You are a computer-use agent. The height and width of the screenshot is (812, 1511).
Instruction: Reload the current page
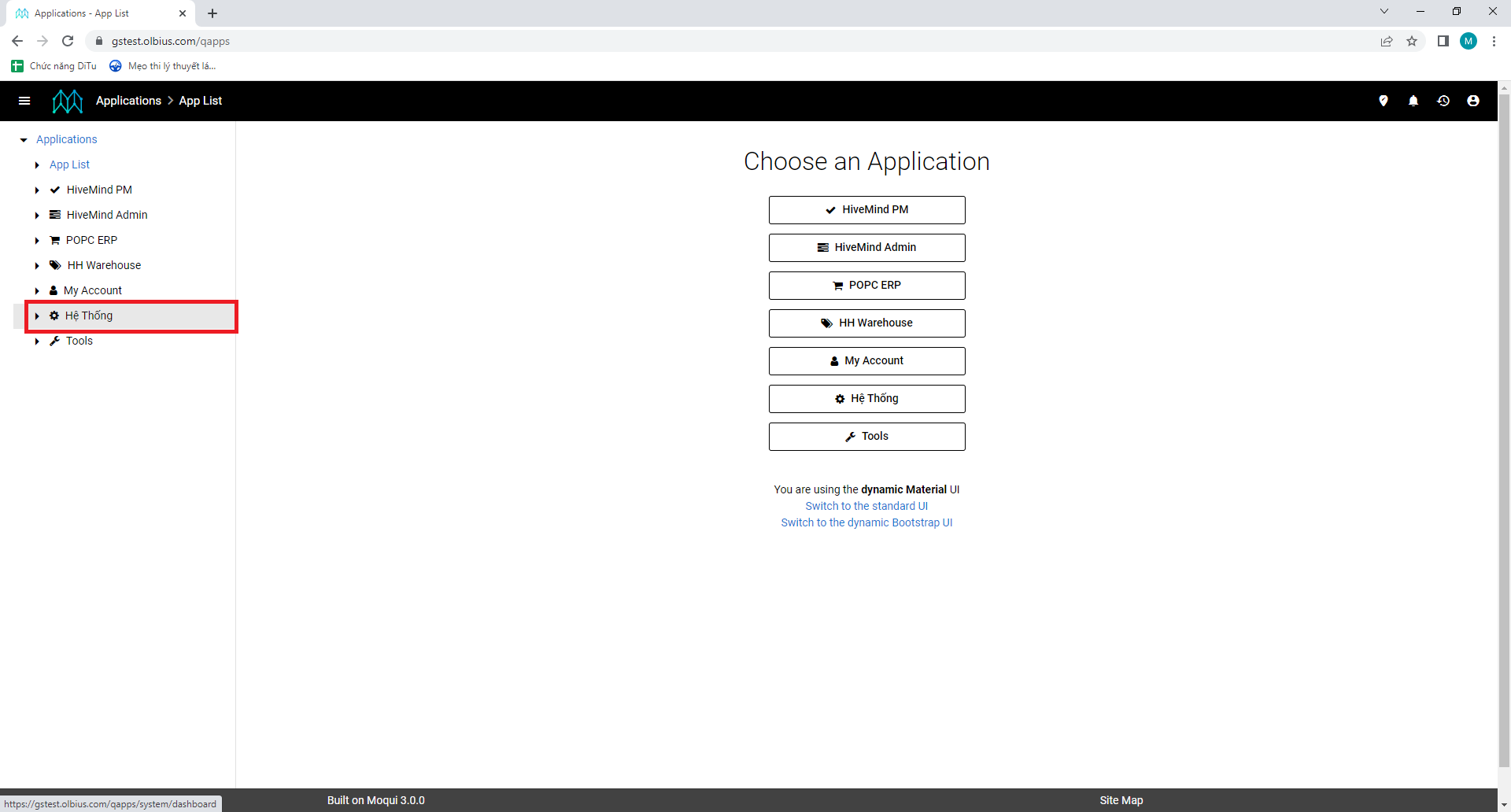click(68, 41)
